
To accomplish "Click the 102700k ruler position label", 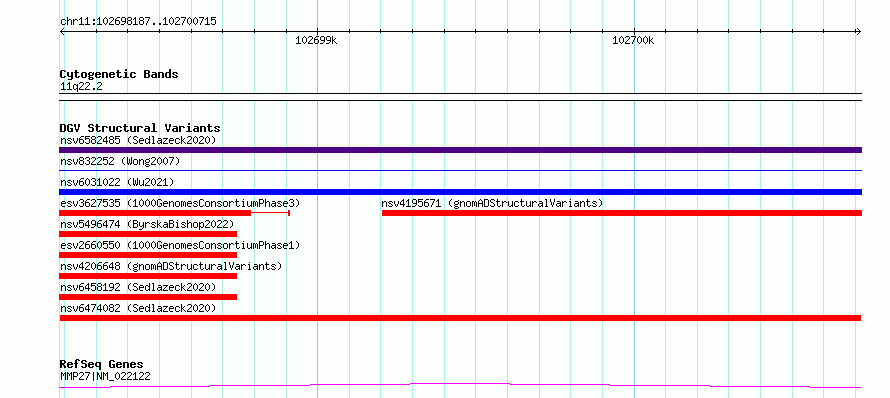I will coord(633,41).
